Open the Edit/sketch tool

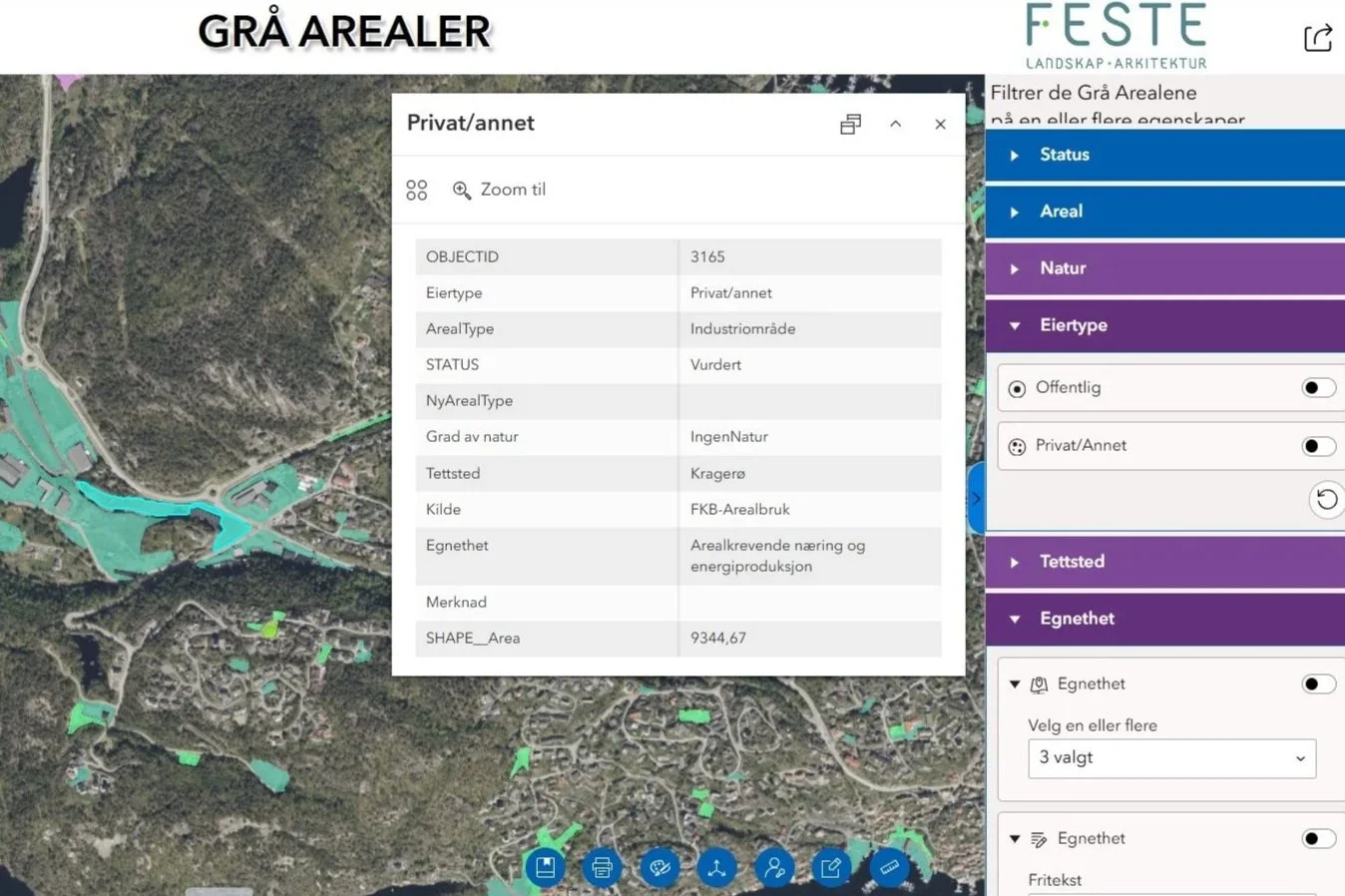point(831,867)
